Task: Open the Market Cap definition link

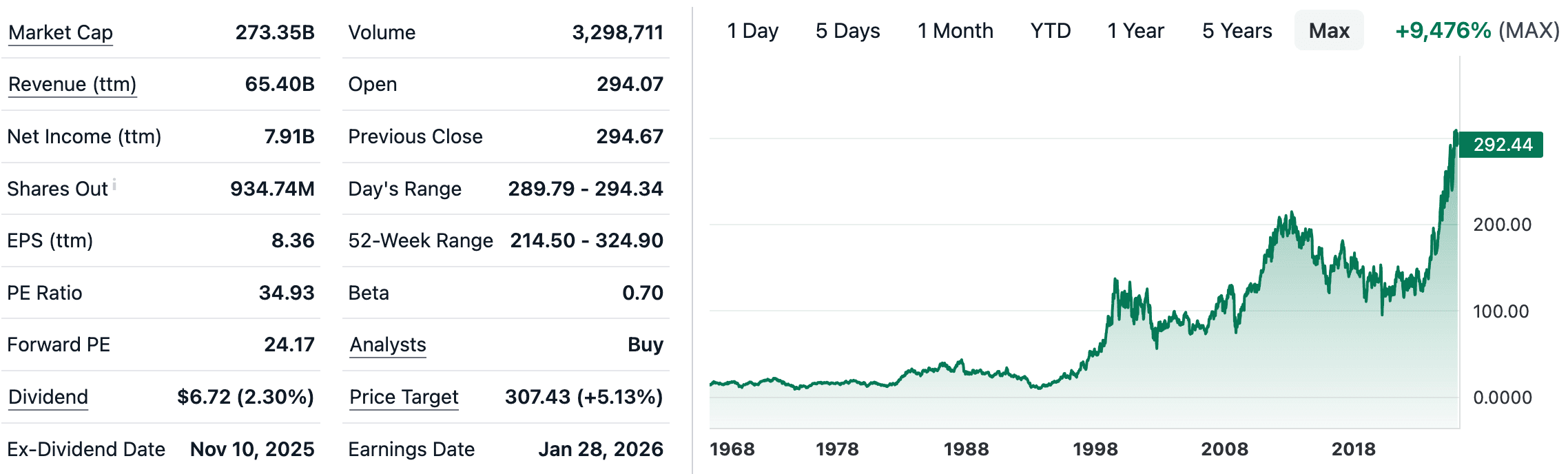Action: [59, 32]
